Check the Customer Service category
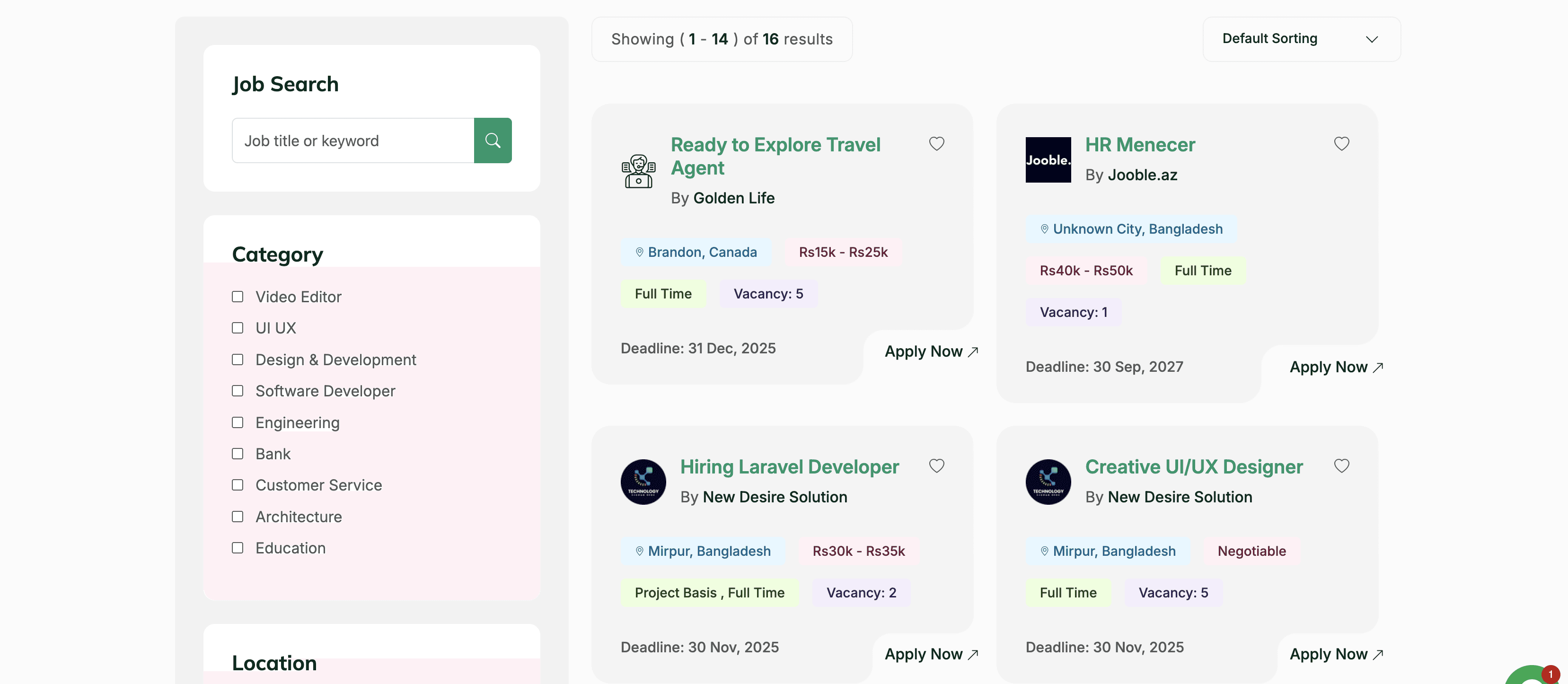Viewport: 1568px width, 684px height. click(x=238, y=485)
